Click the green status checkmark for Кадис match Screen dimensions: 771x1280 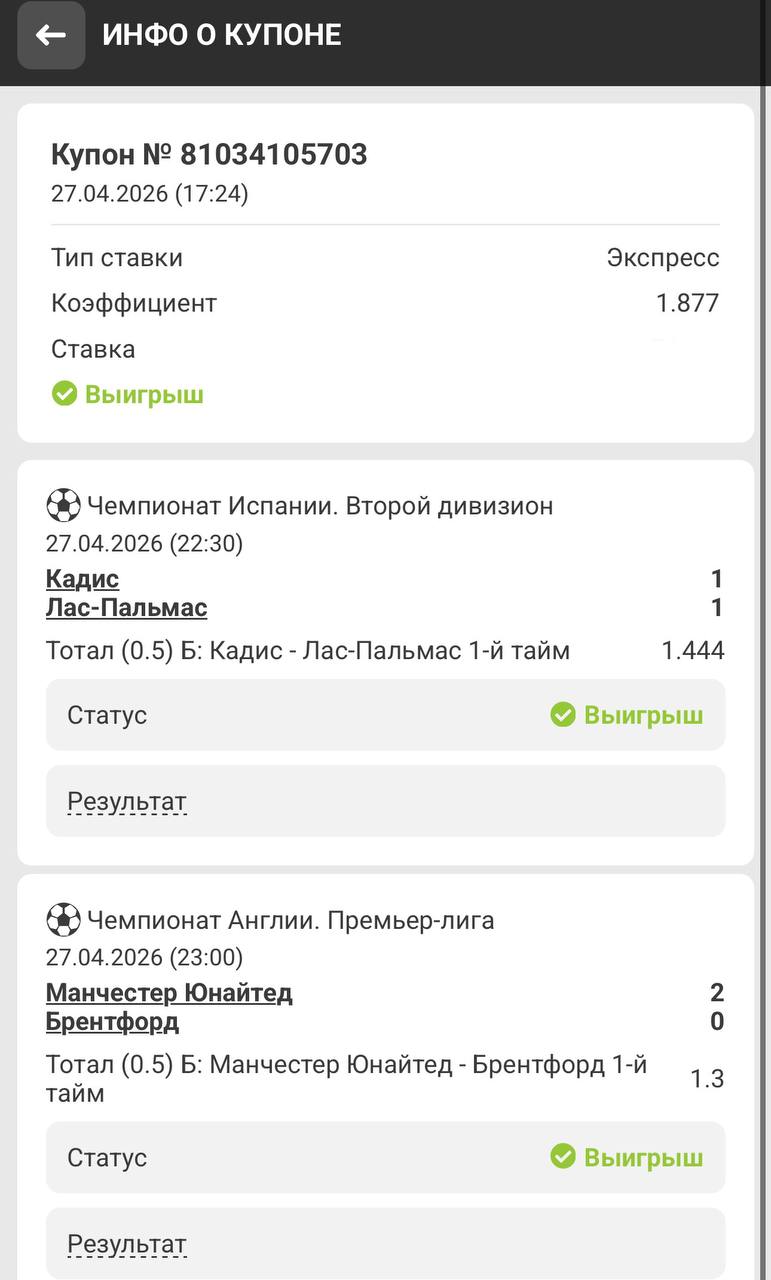(563, 714)
